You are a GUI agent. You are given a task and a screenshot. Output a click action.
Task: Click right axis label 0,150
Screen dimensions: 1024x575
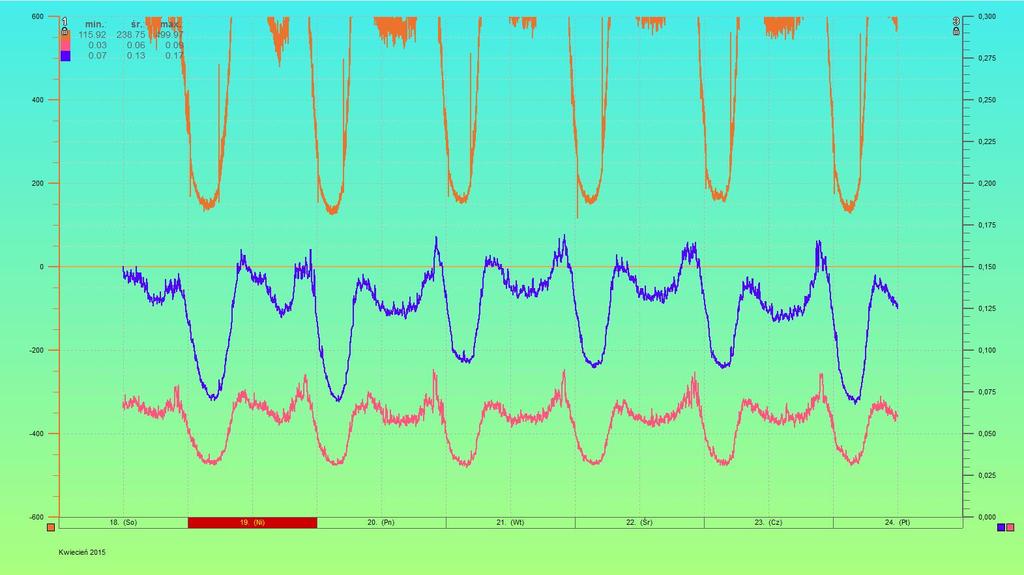987,267
